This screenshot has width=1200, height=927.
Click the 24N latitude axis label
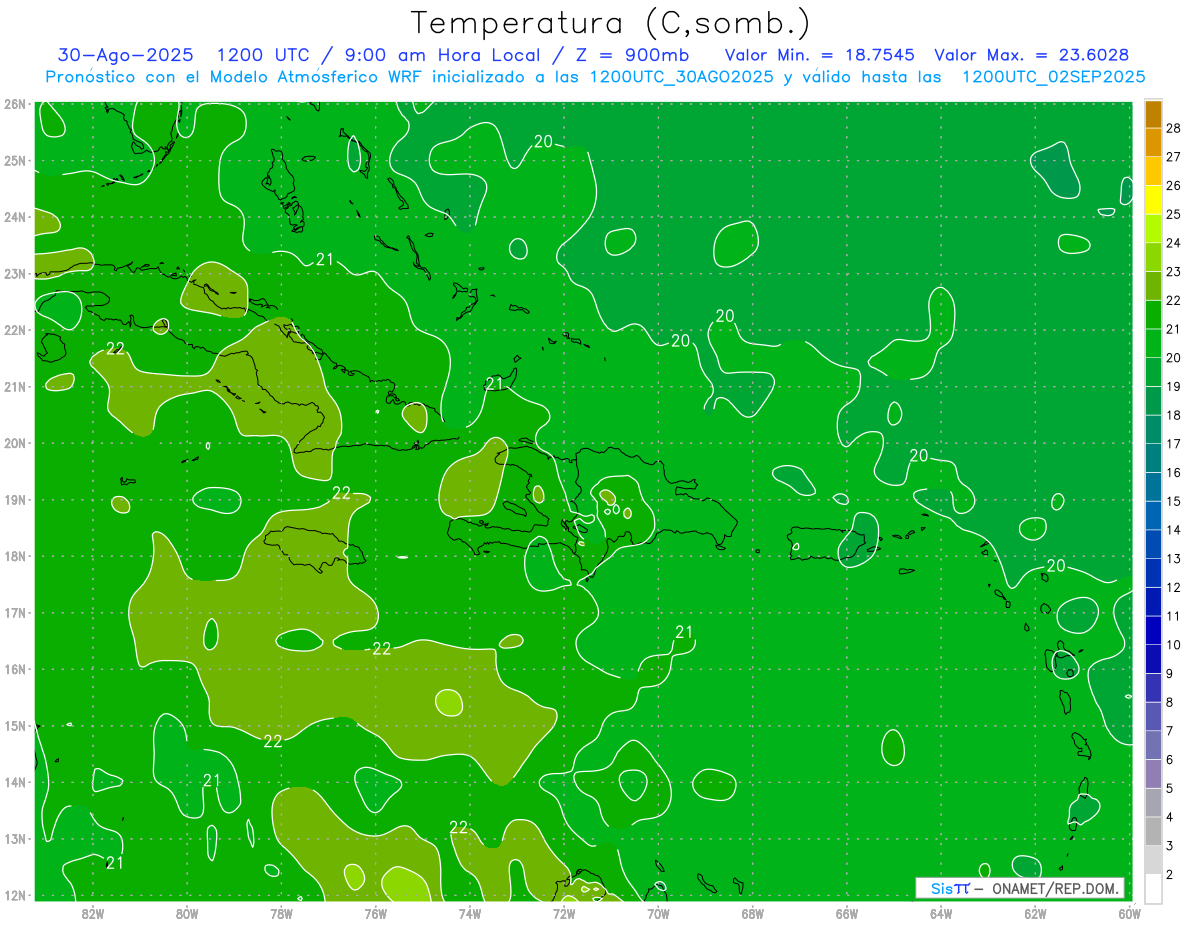pos(14,217)
